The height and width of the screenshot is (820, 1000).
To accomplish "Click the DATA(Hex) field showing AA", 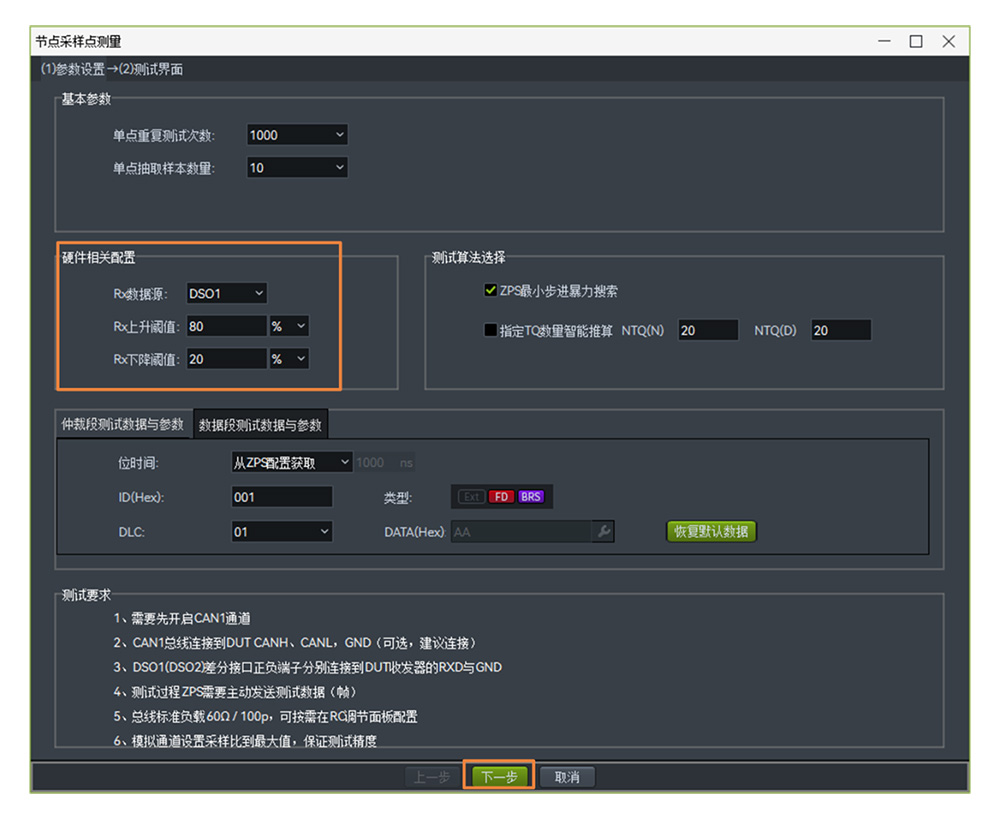I will pos(522,532).
